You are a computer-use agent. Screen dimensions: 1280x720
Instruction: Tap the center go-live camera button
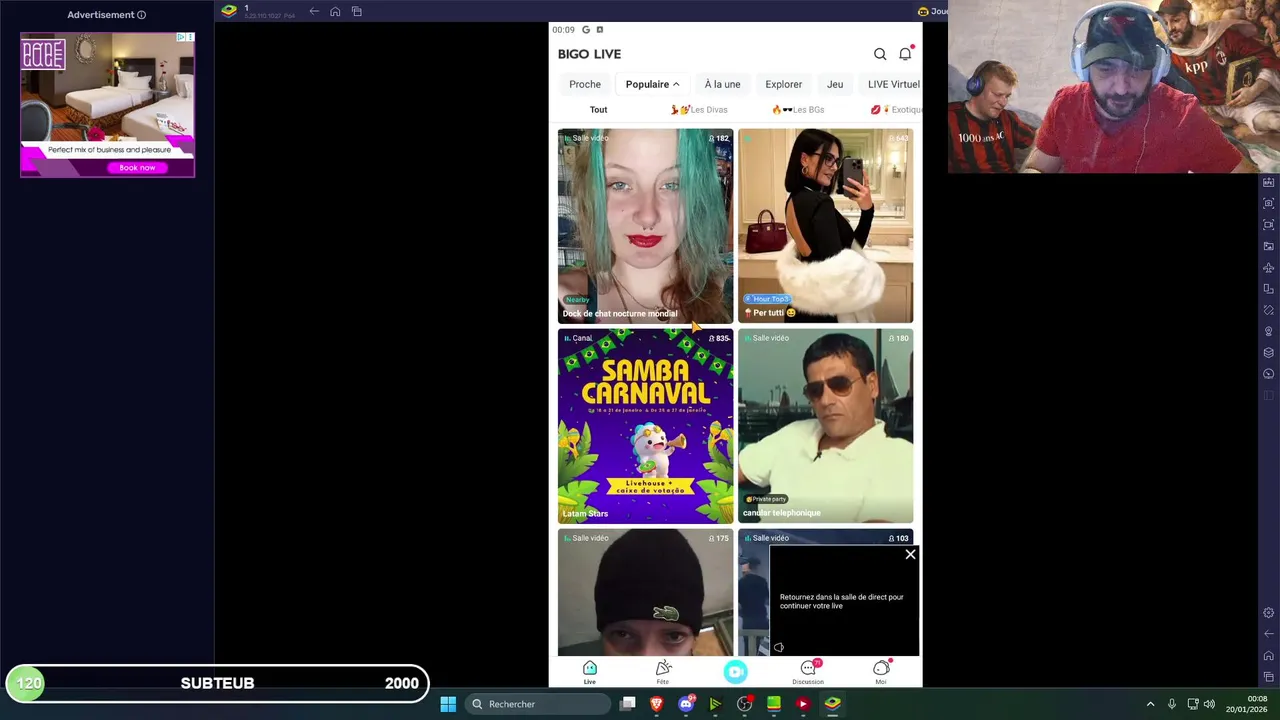tap(736, 672)
